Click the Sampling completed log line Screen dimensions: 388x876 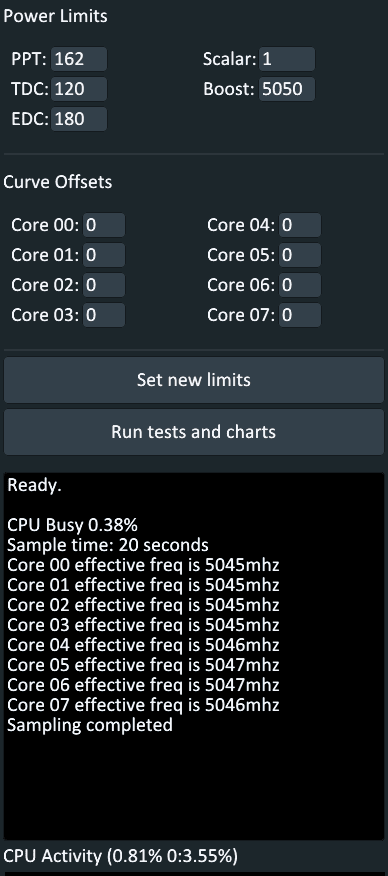pos(90,725)
